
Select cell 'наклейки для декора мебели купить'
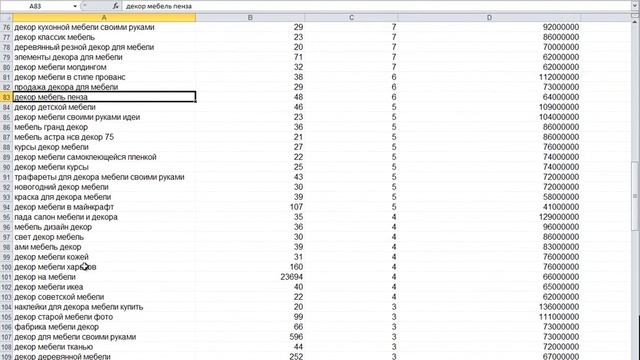(104, 307)
